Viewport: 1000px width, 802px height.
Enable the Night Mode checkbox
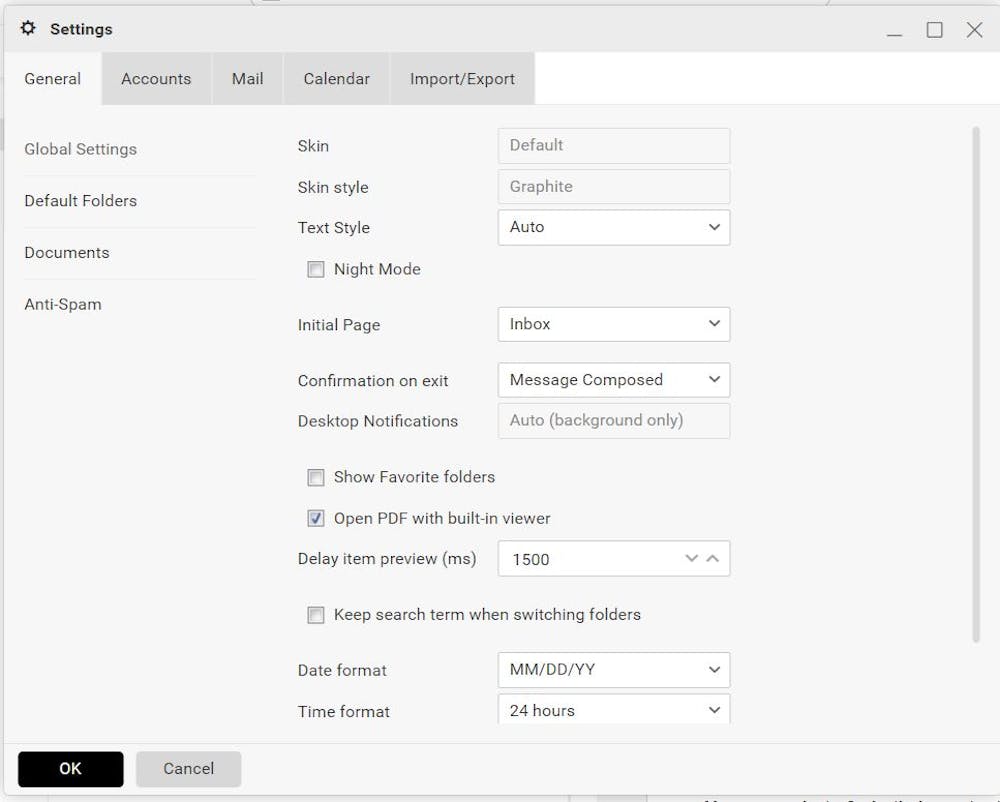coord(316,269)
